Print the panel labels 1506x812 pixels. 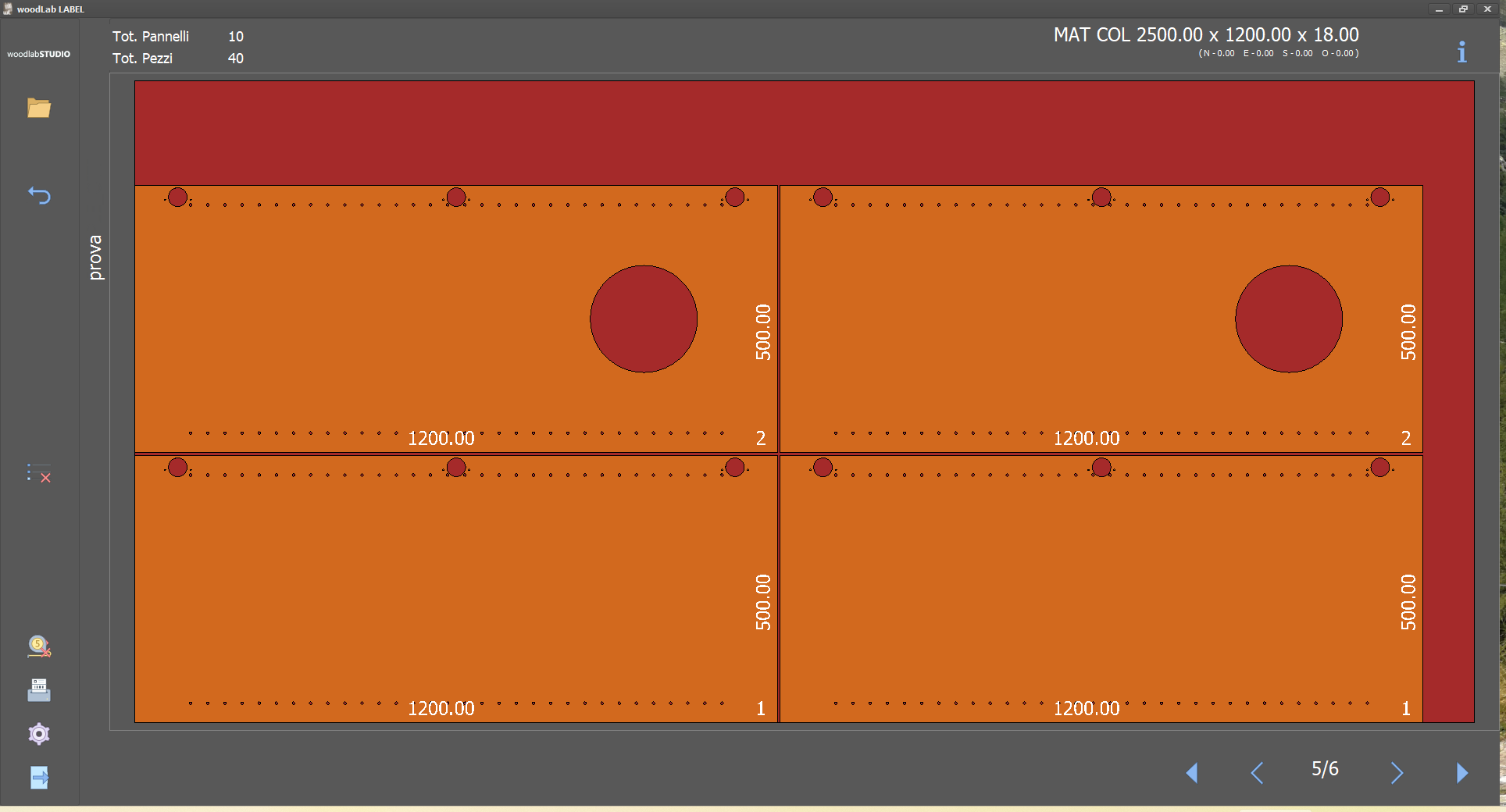click(38, 689)
